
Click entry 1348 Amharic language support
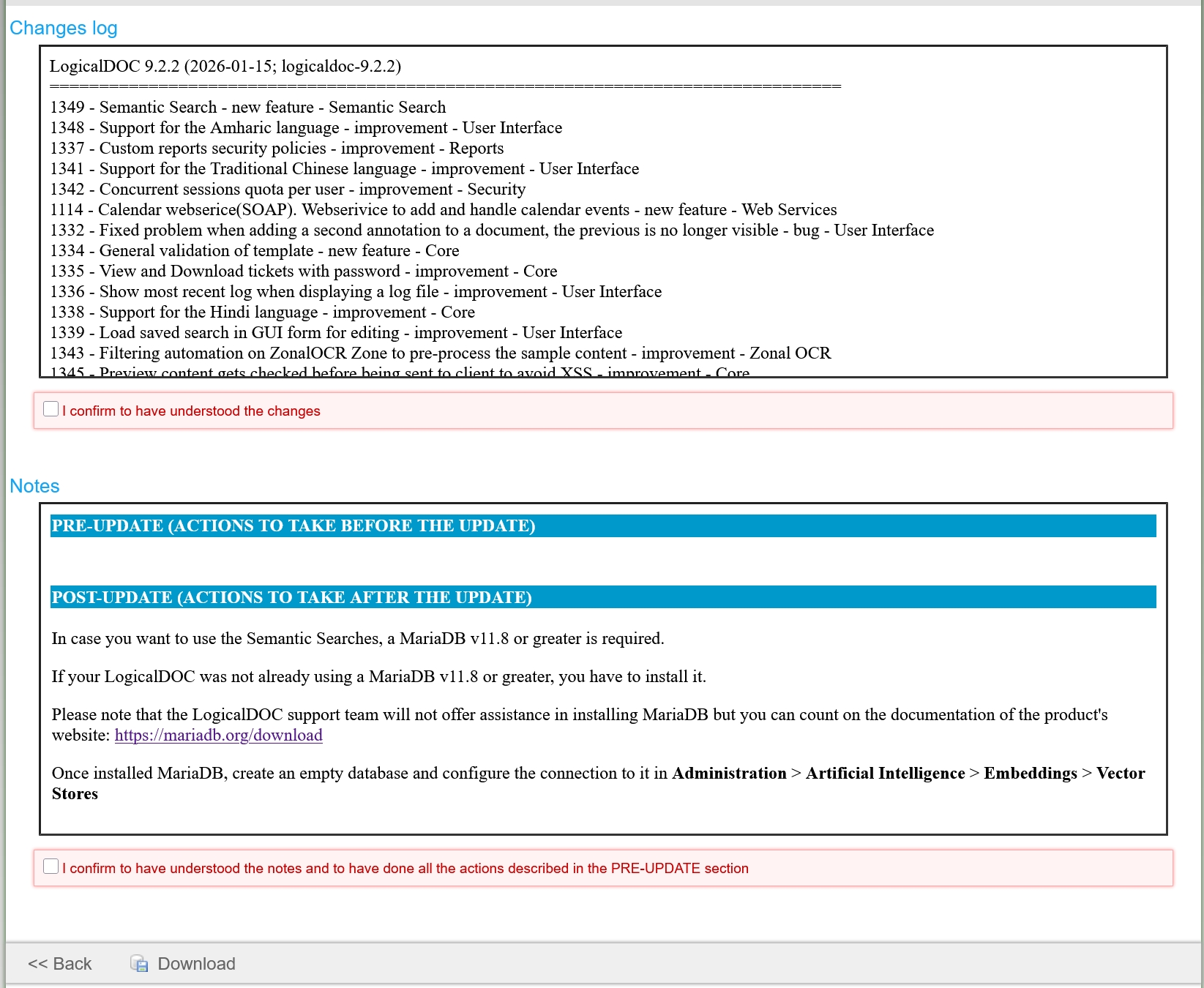click(x=305, y=128)
